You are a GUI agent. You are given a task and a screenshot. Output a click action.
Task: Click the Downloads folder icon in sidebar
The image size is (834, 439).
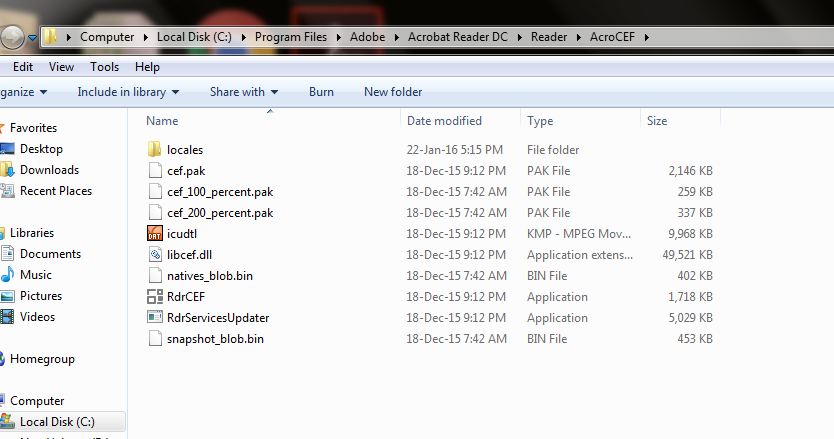[x=7, y=170]
